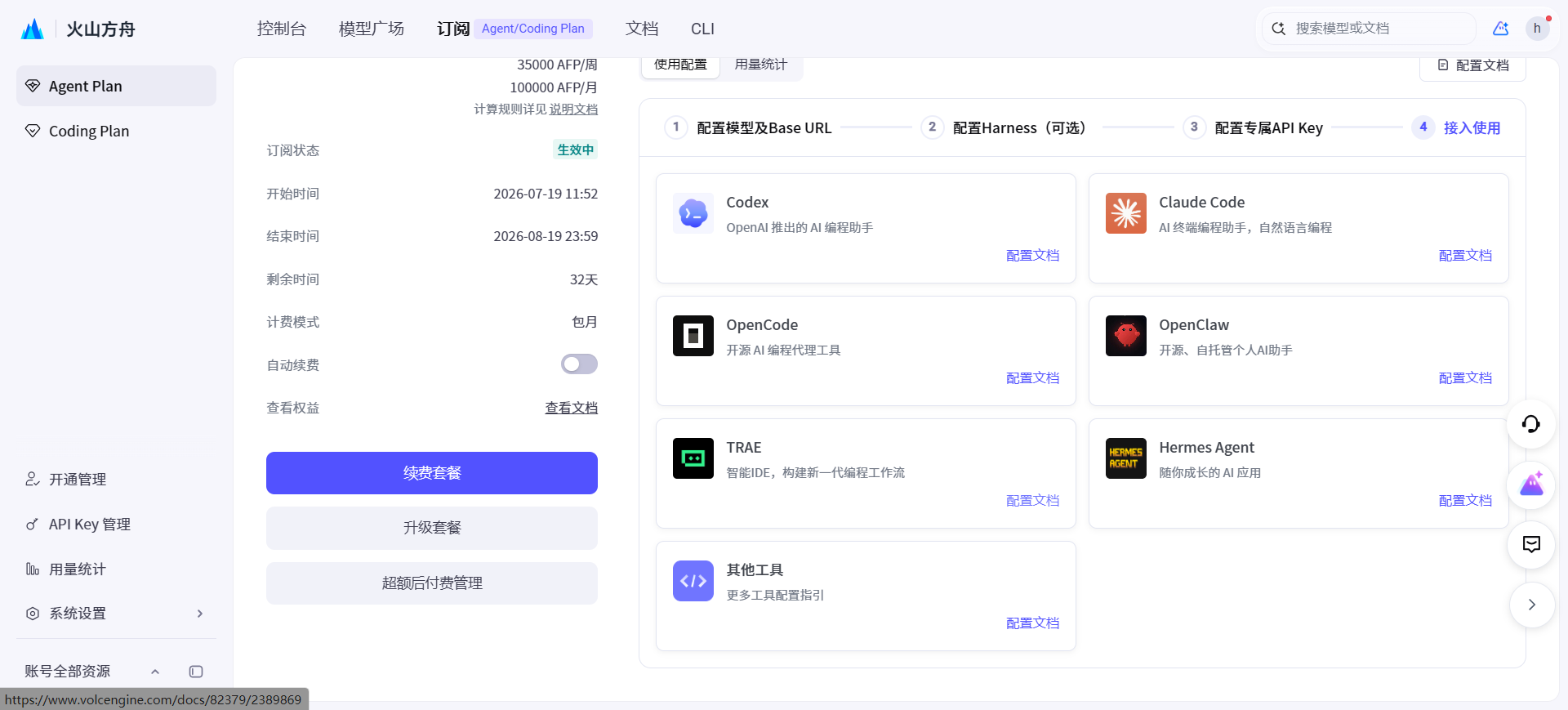Open the 订阅 top menu
Screen dimensions: 1568x710
click(x=453, y=29)
